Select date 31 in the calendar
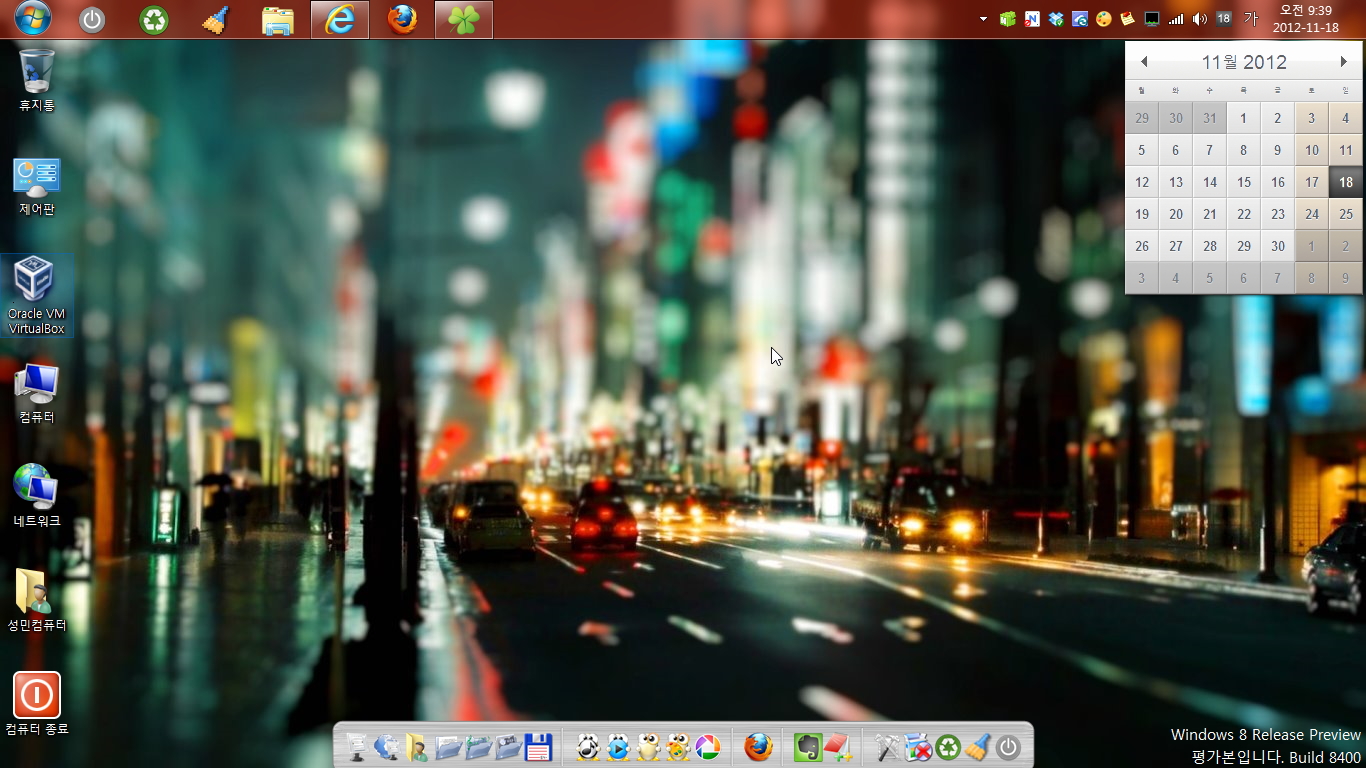Viewport: 1366px width, 768px height. coord(1210,118)
